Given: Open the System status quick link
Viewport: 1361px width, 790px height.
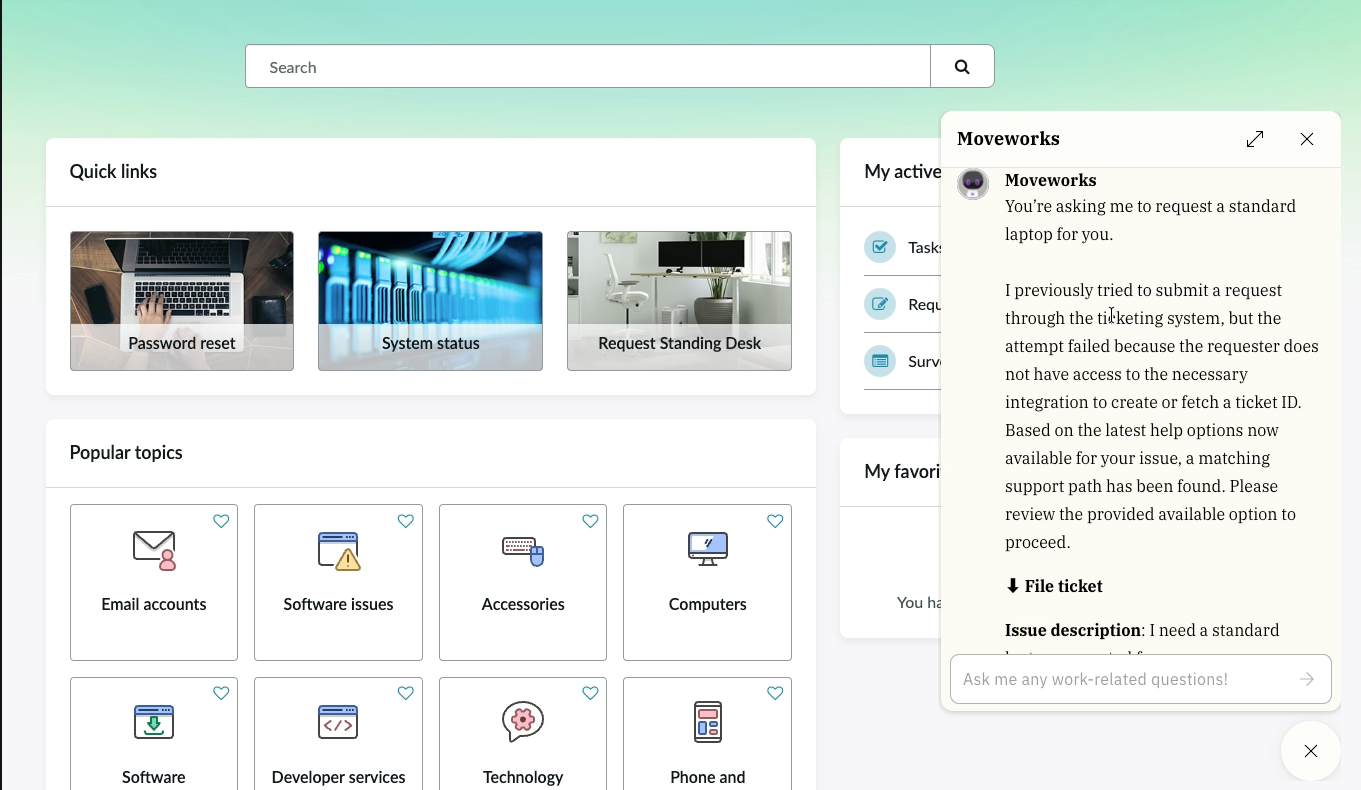Looking at the screenshot, I should click(430, 301).
